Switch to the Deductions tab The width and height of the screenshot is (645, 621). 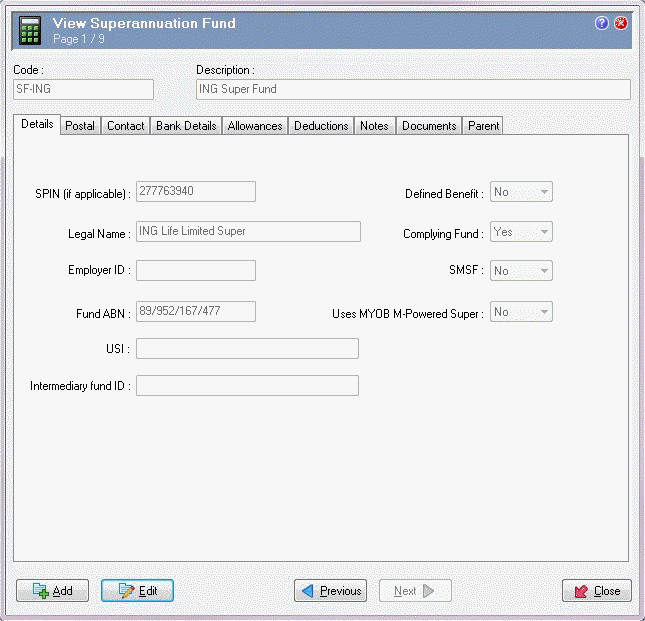point(321,126)
